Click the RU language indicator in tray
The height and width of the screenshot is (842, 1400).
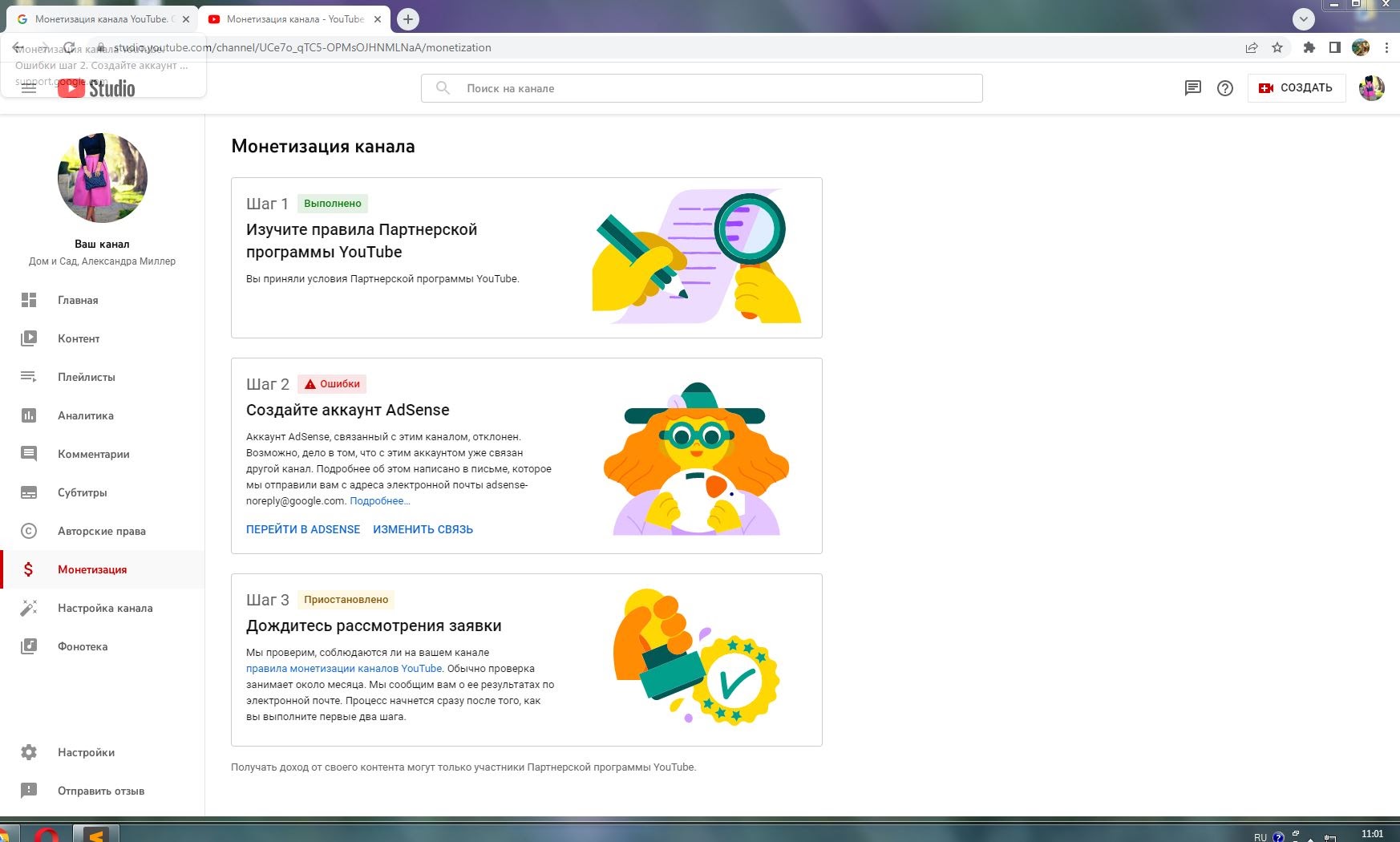[x=1260, y=836]
